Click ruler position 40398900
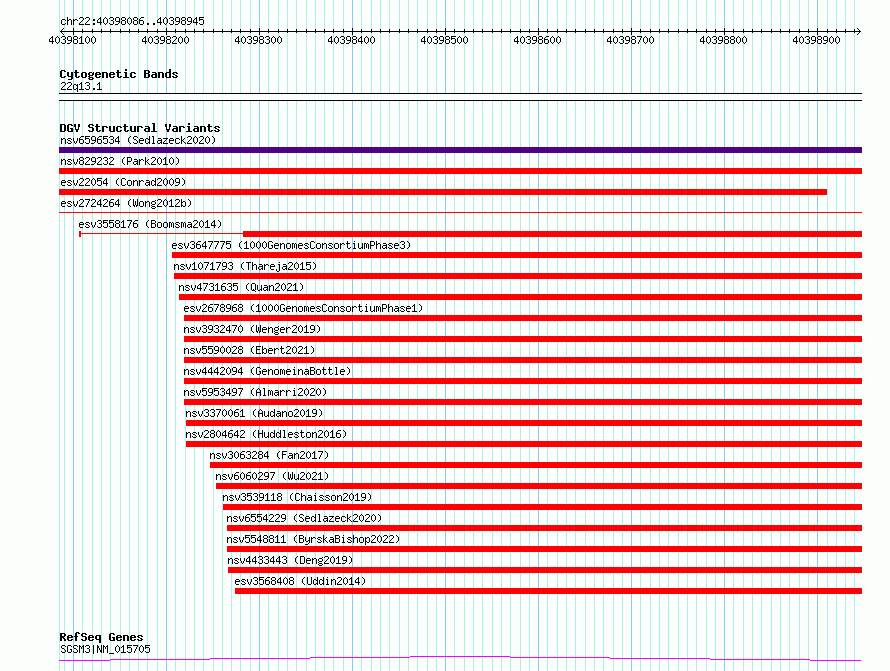Viewport: 890px width, 671px height. point(817,40)
